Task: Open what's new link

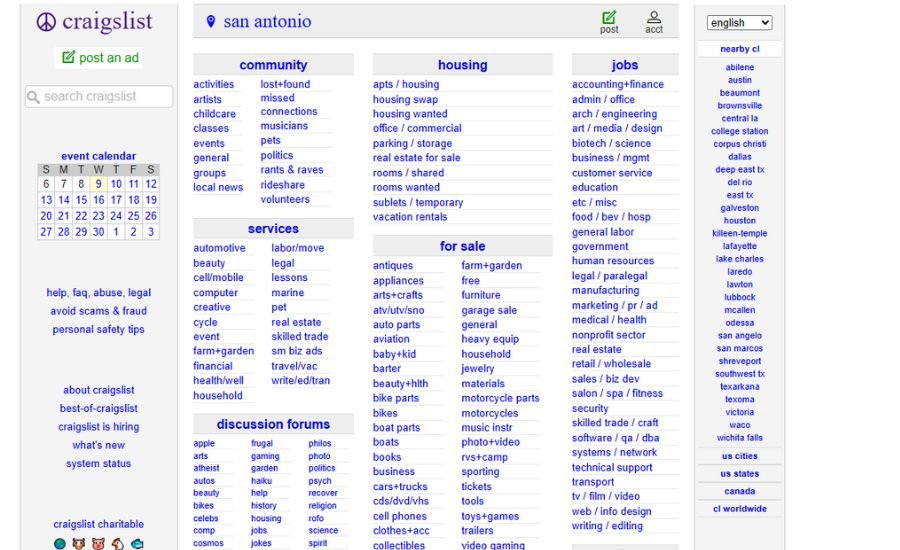Action: click(x=99, y=445)
